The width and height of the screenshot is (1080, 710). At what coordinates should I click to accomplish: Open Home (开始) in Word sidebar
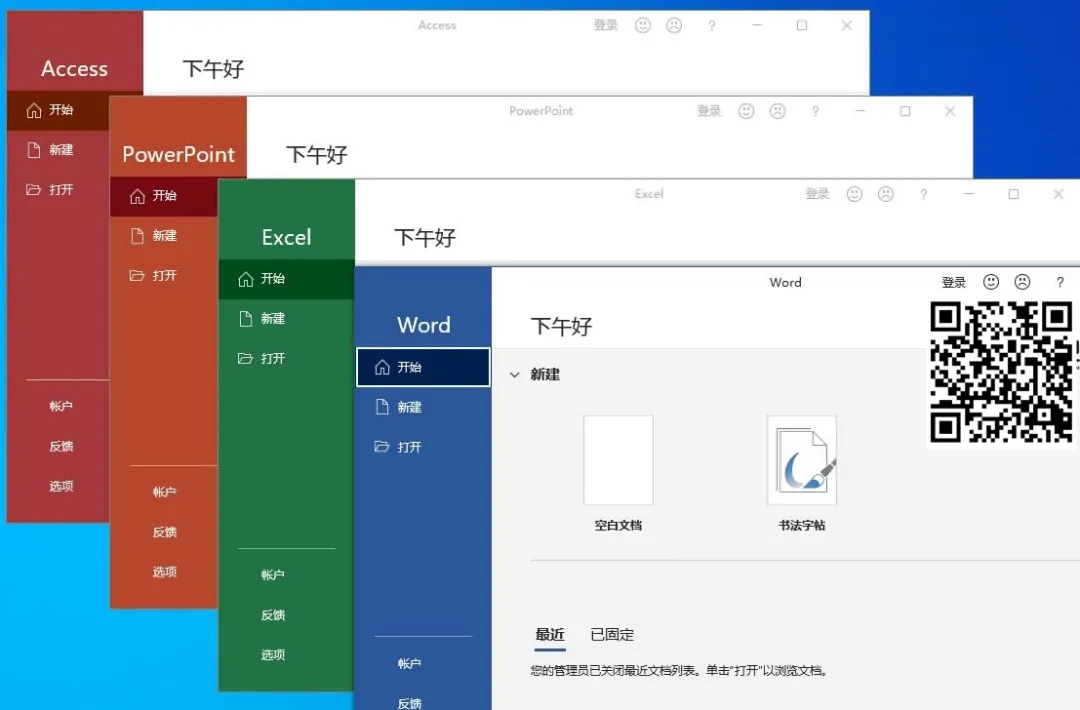coord(424,367)
